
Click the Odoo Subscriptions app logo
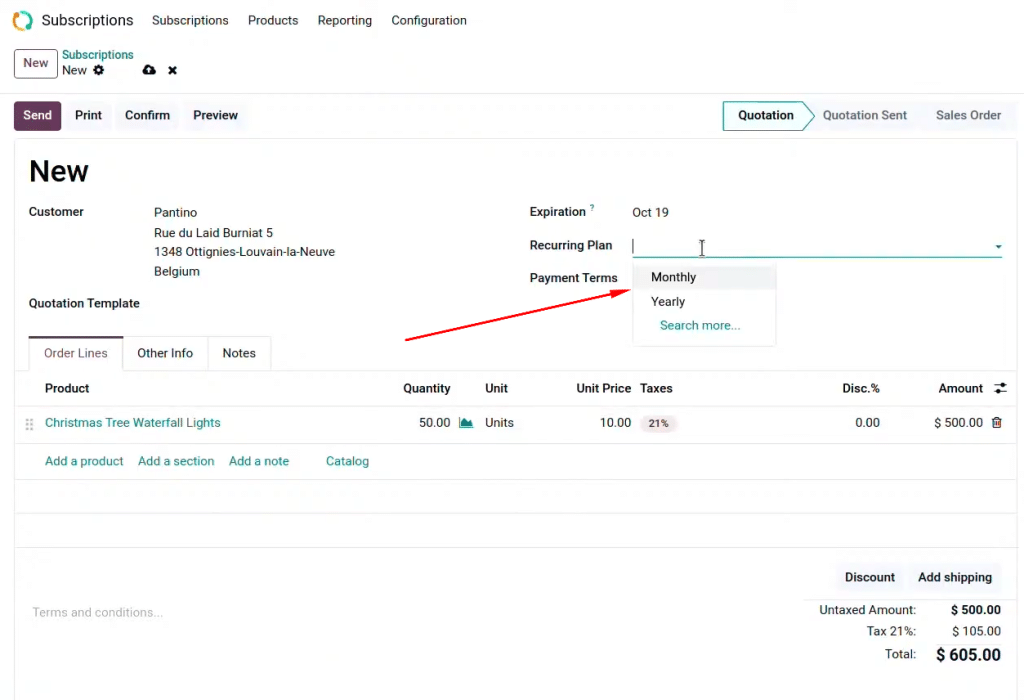click(x=22, y=20)
